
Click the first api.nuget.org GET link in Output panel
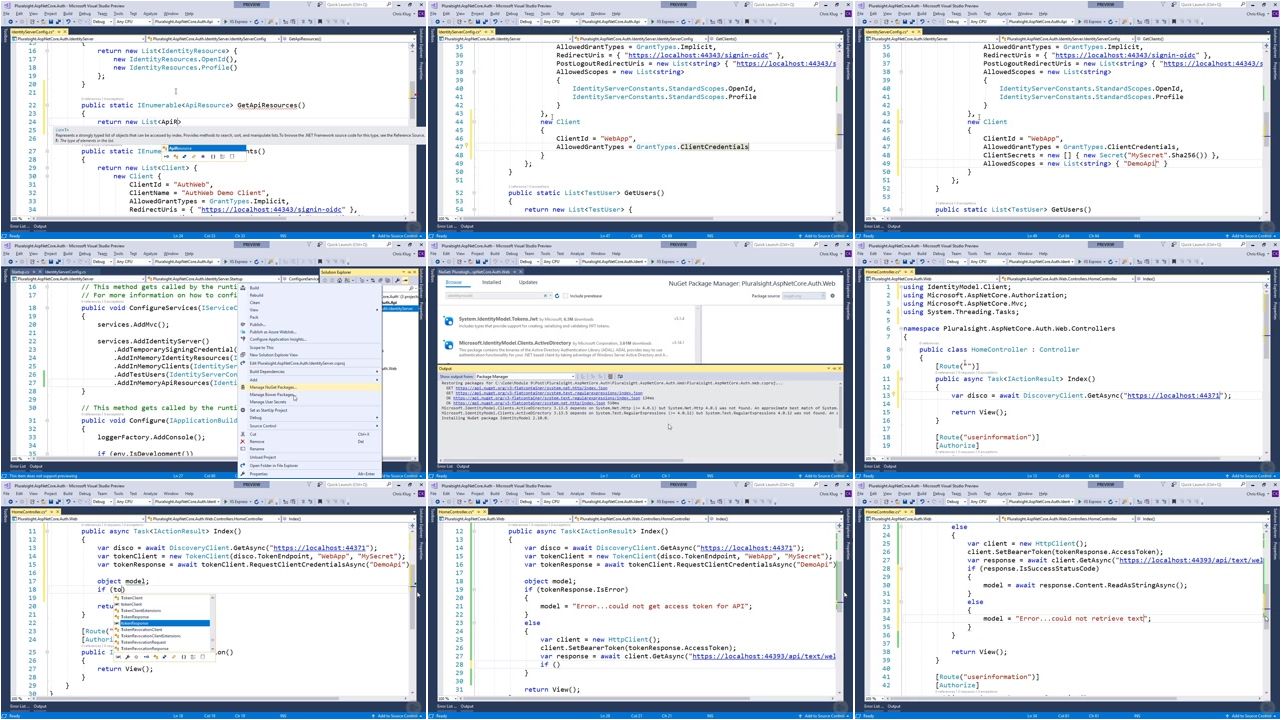(531, 388)
